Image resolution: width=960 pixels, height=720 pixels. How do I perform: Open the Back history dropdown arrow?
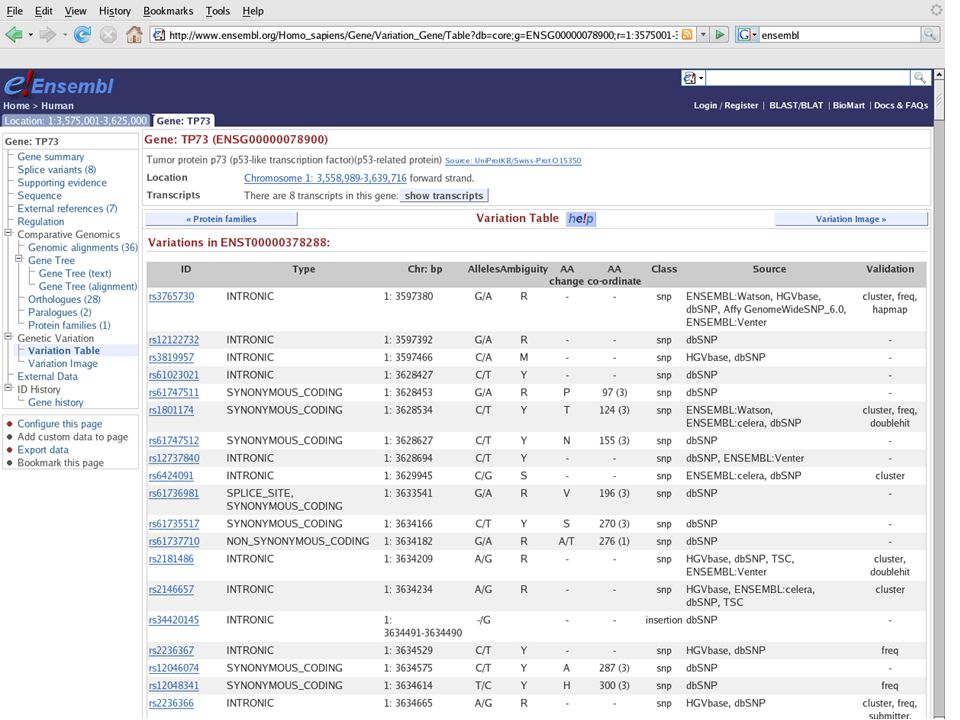pyautogui.click(x=30, y=35)
